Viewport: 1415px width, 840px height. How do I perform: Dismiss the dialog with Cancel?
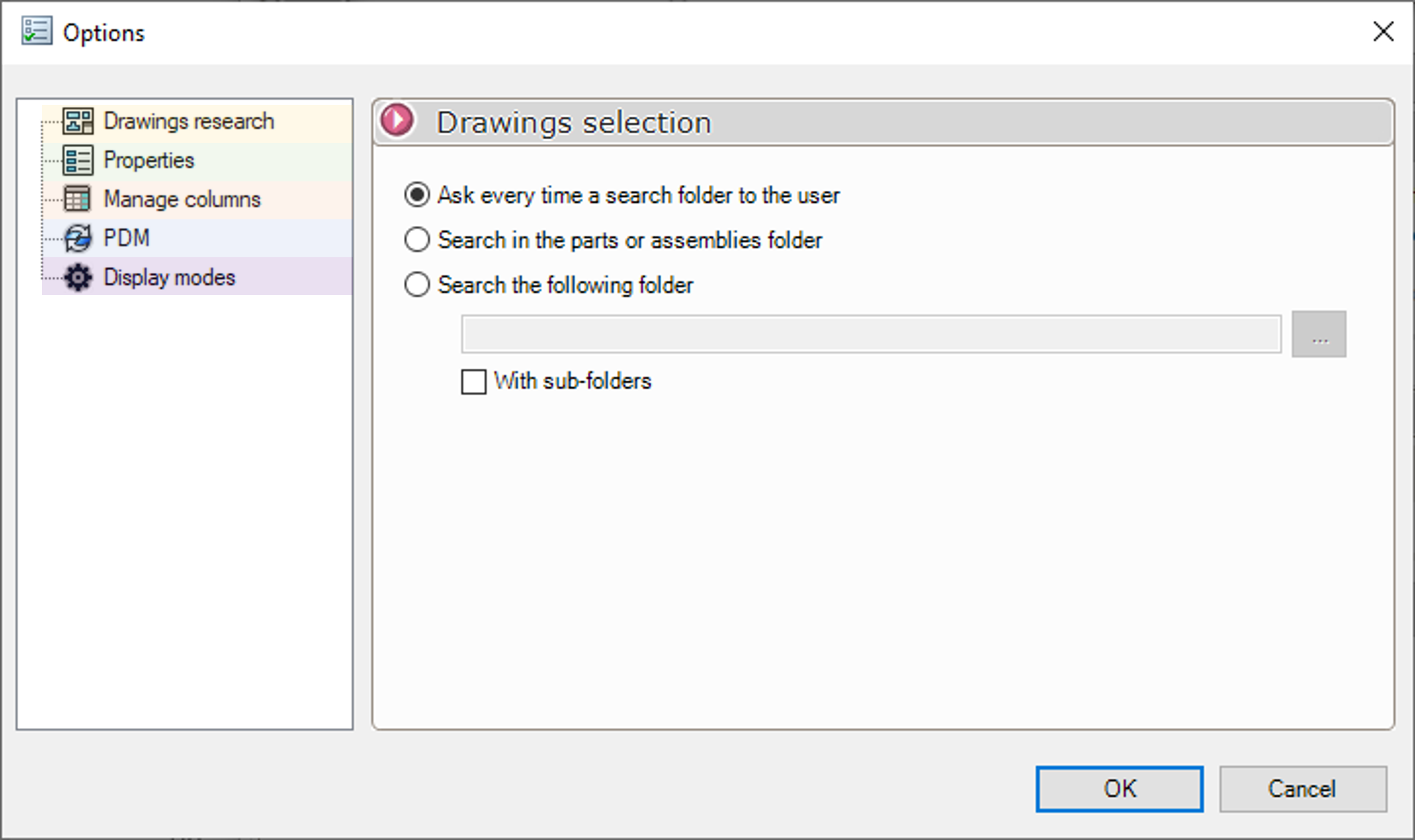coord(1302,788)
